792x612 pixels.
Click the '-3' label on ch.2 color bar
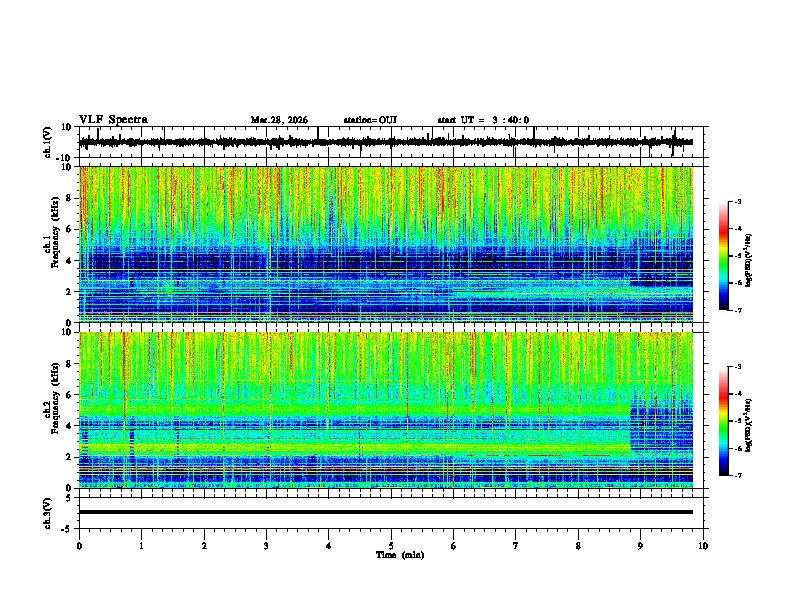[x=738, y=367]
